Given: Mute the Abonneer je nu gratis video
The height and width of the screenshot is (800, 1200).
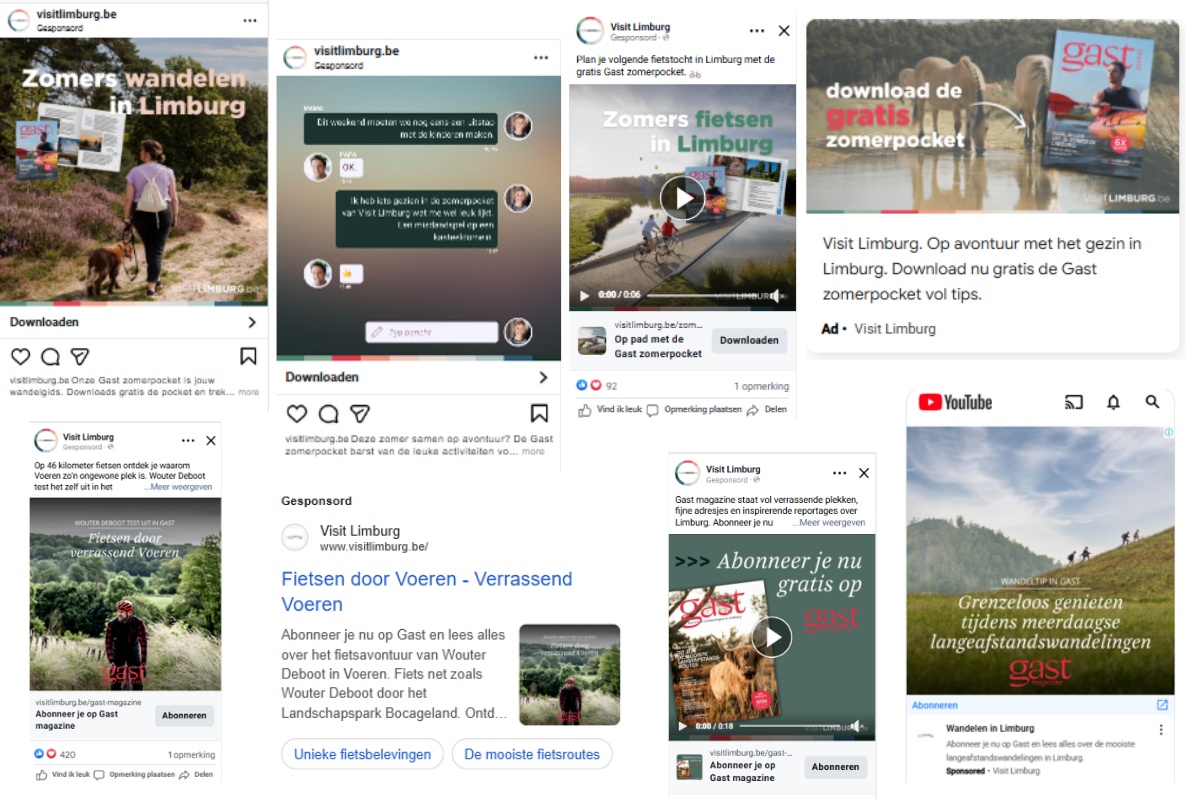Looking at the screenshot, I should 858,726.
